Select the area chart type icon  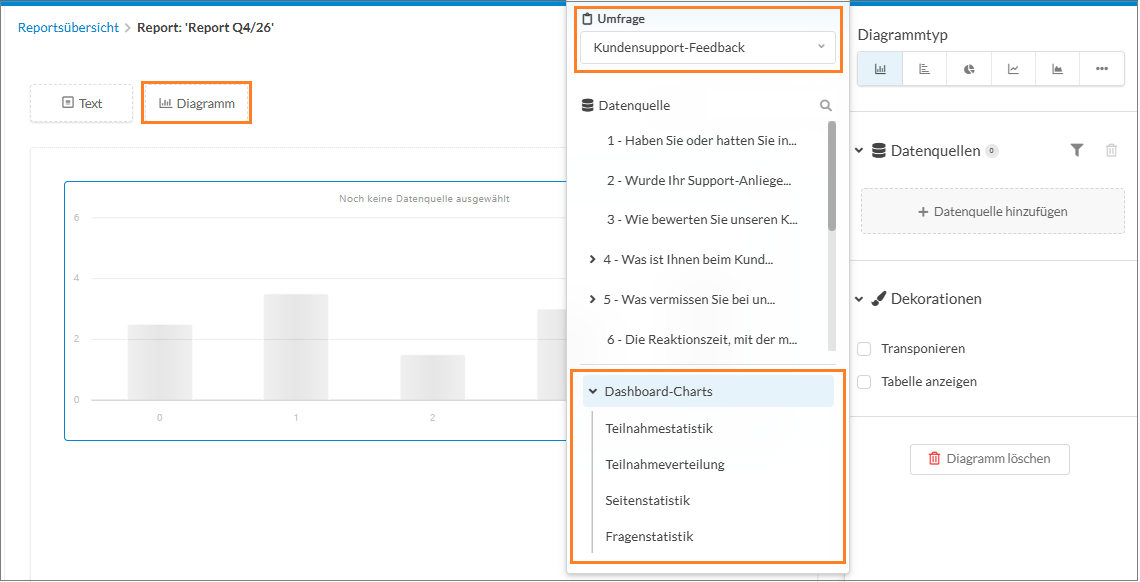pyautogui.click(x=1057, y=69)
